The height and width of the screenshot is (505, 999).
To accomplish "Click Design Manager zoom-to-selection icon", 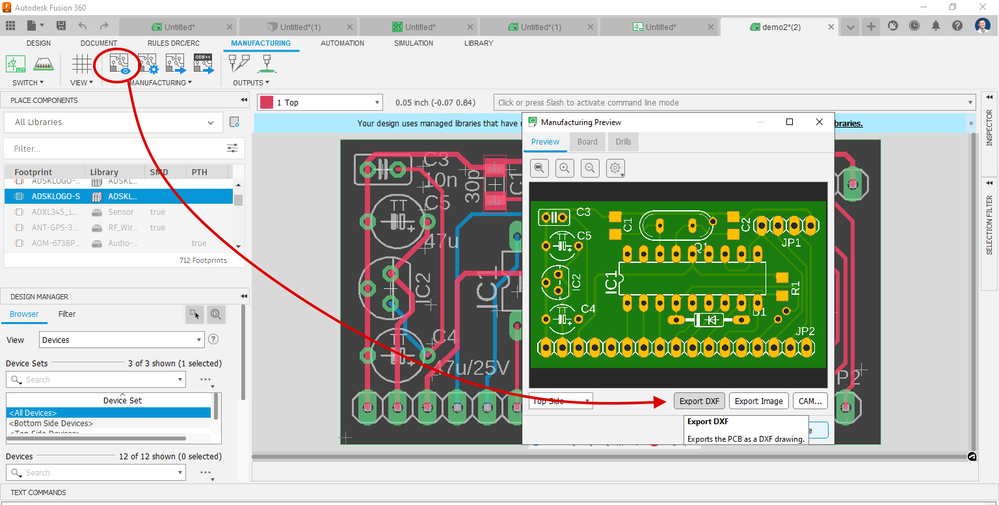I will [215, 314].
